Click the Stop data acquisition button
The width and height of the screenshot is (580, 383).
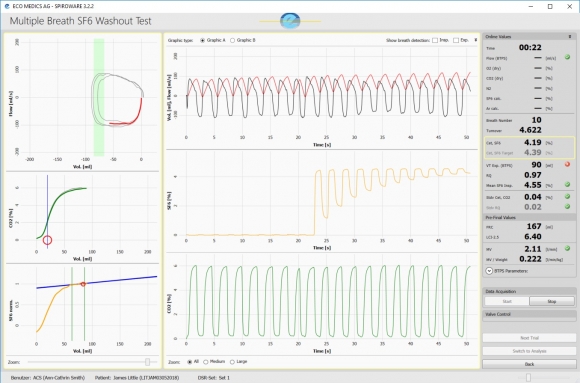[x=552, y=301]
